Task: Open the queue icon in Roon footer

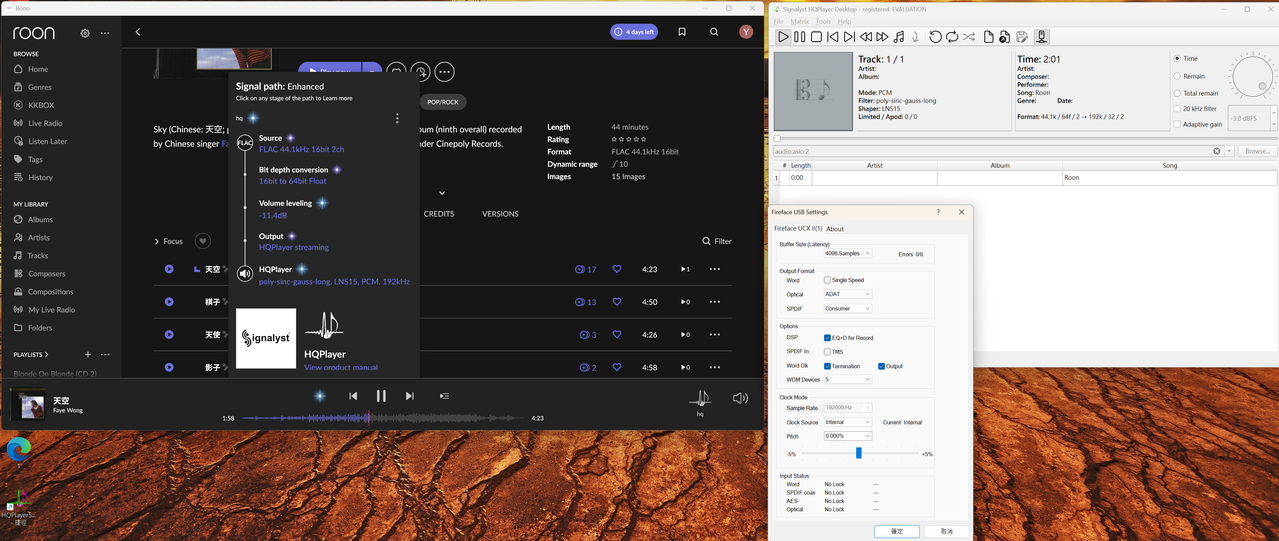Action: [x=444, y=396]
